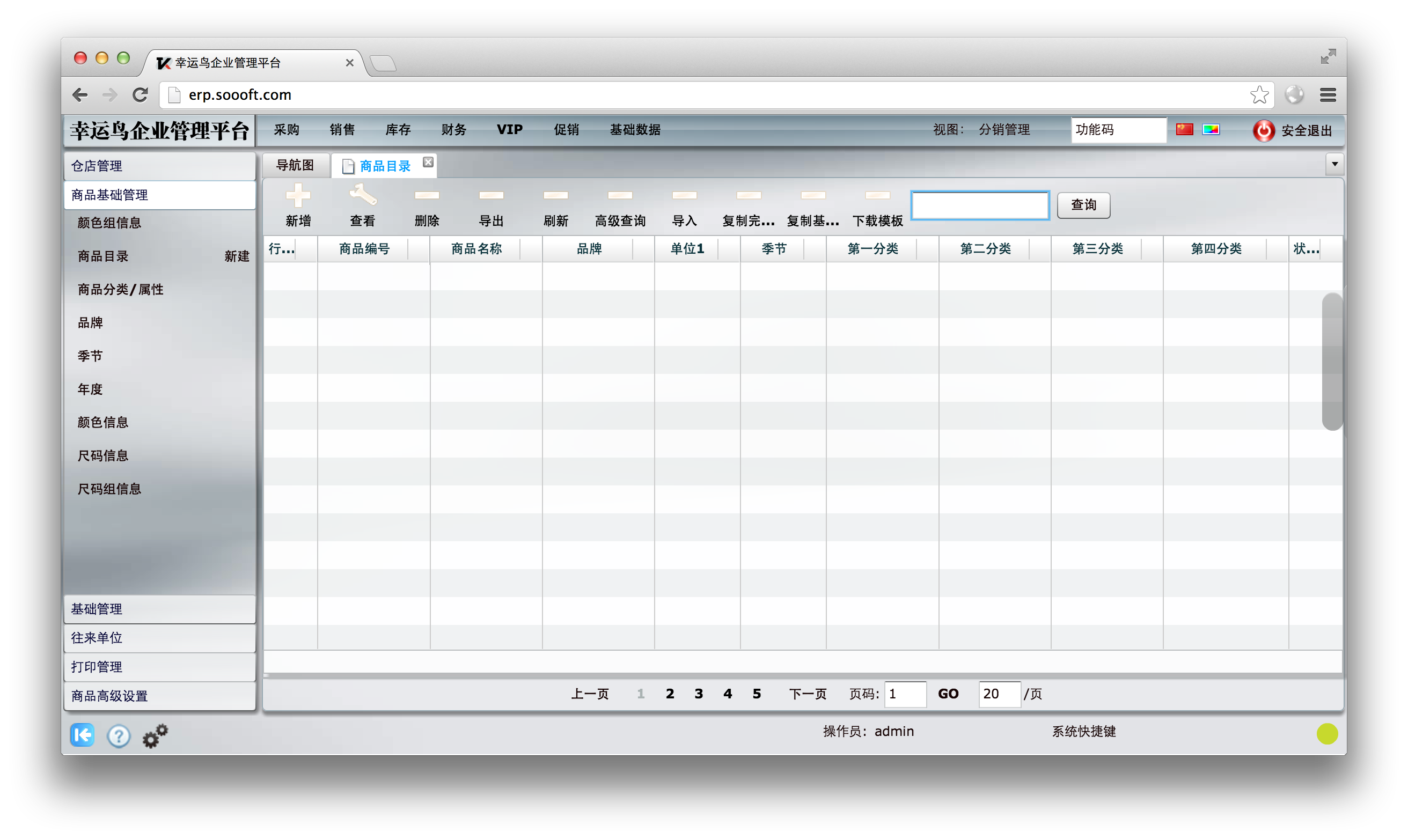Click the browser address bar
Screen dimensions: 1408x840
[716, 94]
